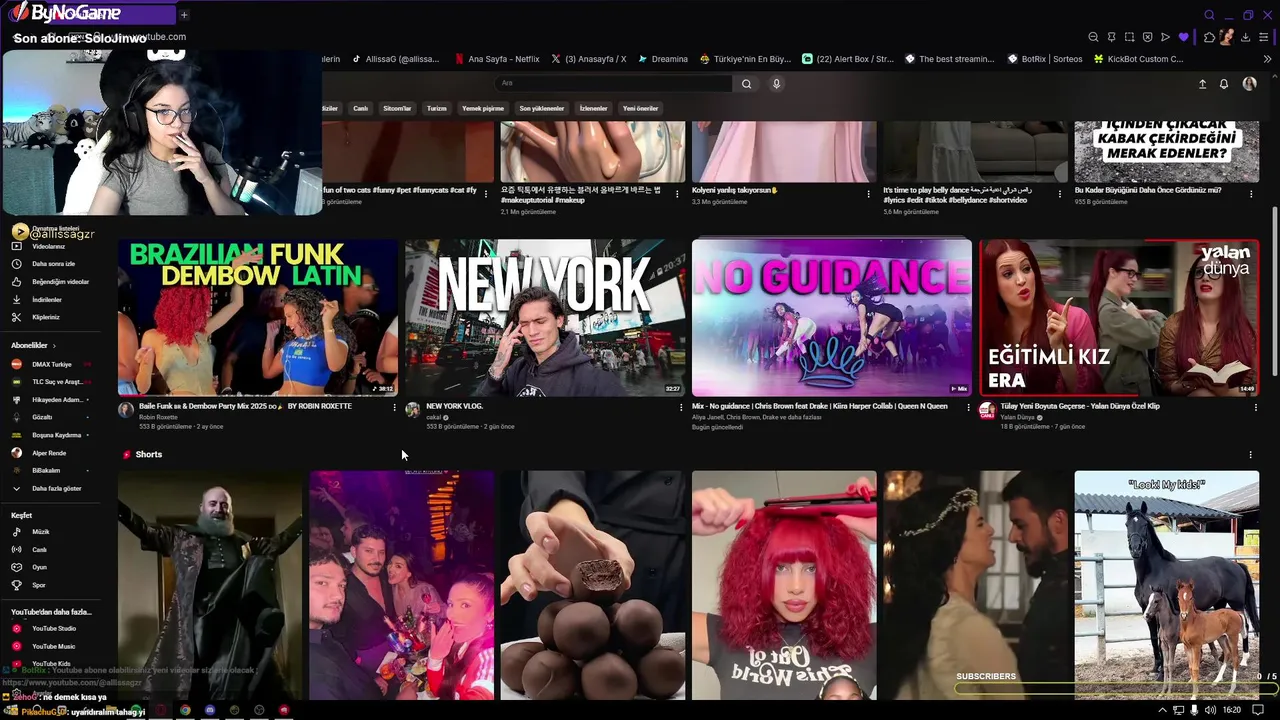Select the Turizm filter chip
Image resolution: width=1280 pixels, height=720 pixels.
[x=437, y=108]
